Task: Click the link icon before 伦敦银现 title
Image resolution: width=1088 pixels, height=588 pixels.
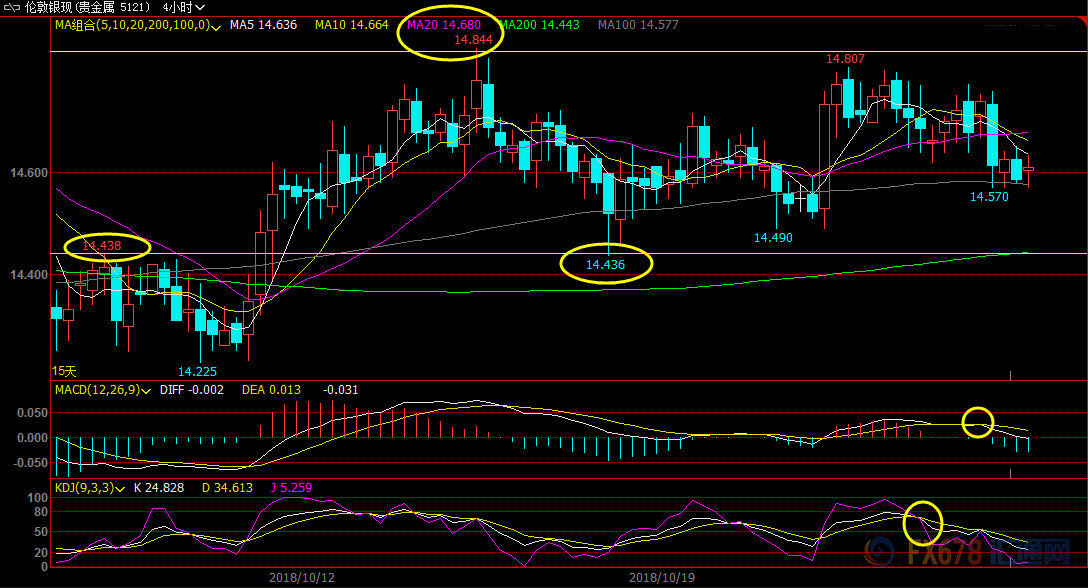Action: click(12, 8)
